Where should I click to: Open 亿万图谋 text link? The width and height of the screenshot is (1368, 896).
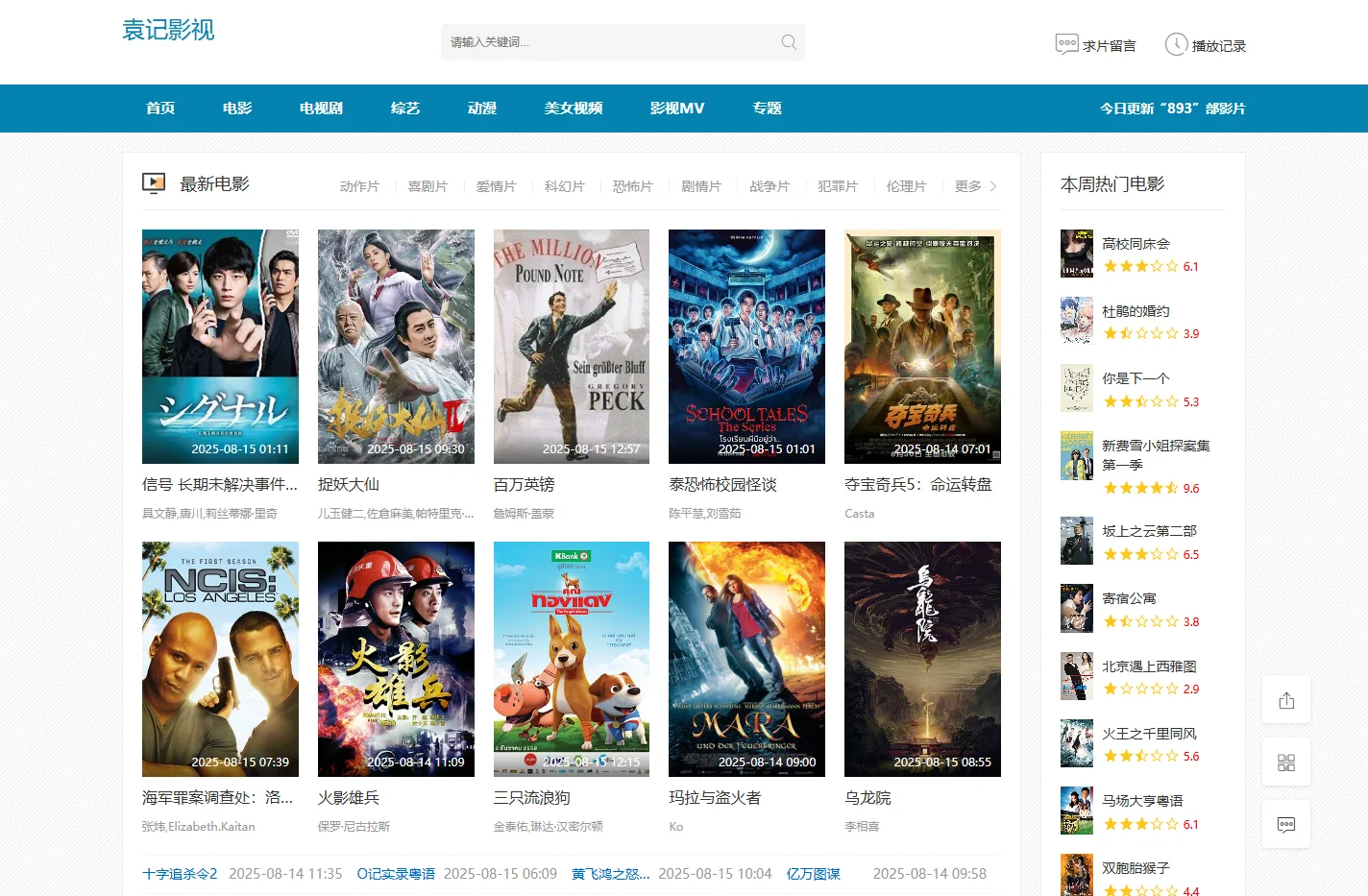tap(814, 874)
